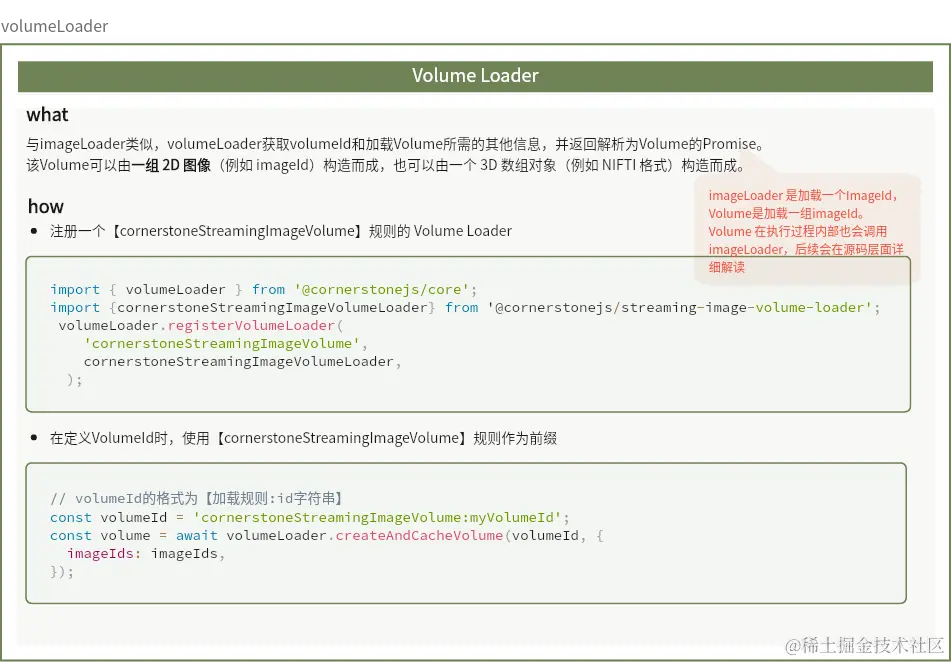Screen dimensions: 951x662
Task: Click the "how" section heading
Action: (45, 206)
